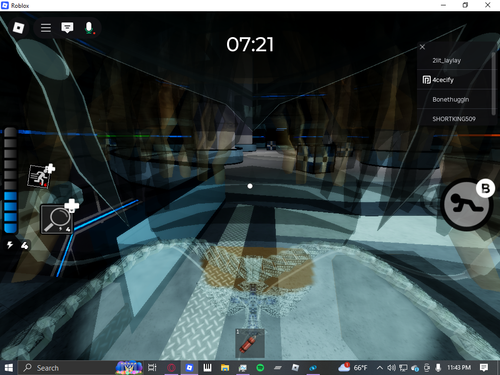Select player SHORTKING509 in list
Viewport: 500px width, 375px height.
point(454,119)
